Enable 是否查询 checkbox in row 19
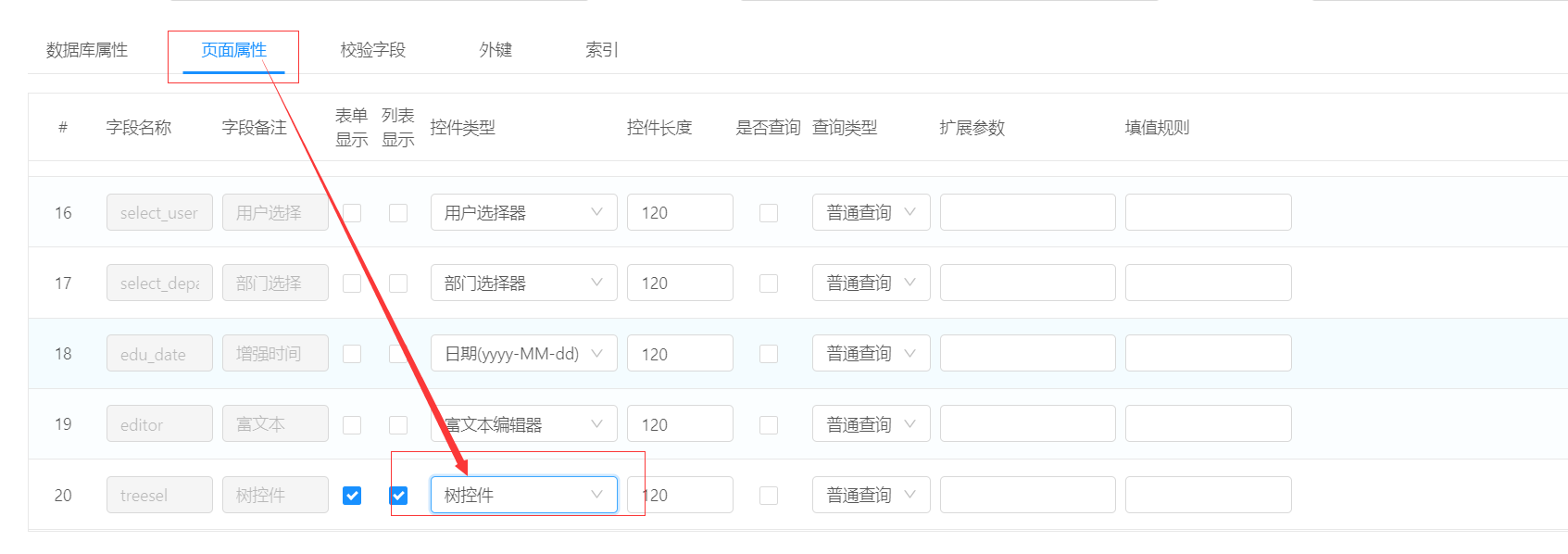 pyautogui.click(x=769, y=424)
